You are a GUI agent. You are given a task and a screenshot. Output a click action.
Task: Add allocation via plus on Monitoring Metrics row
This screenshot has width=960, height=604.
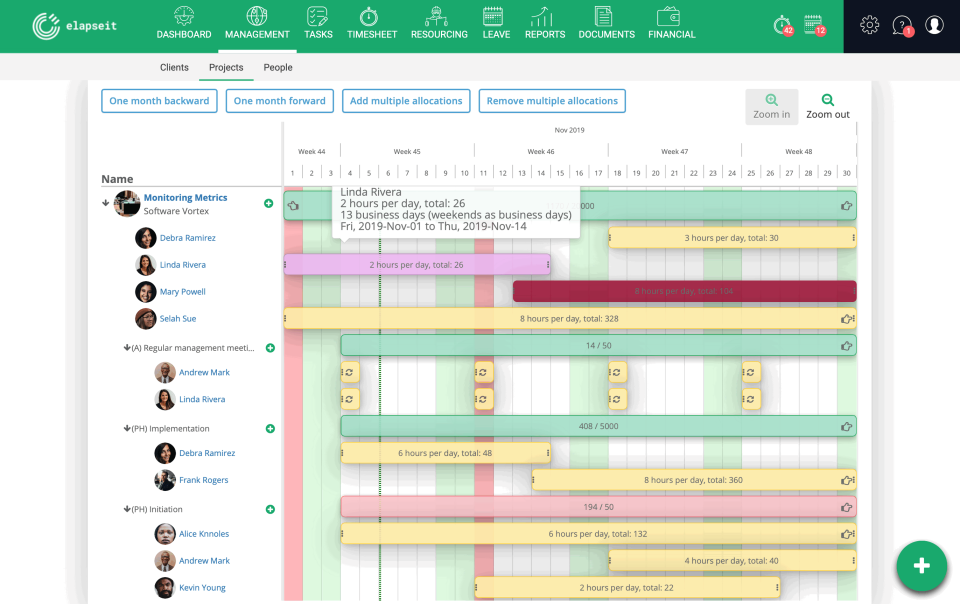tap(270, 203)
